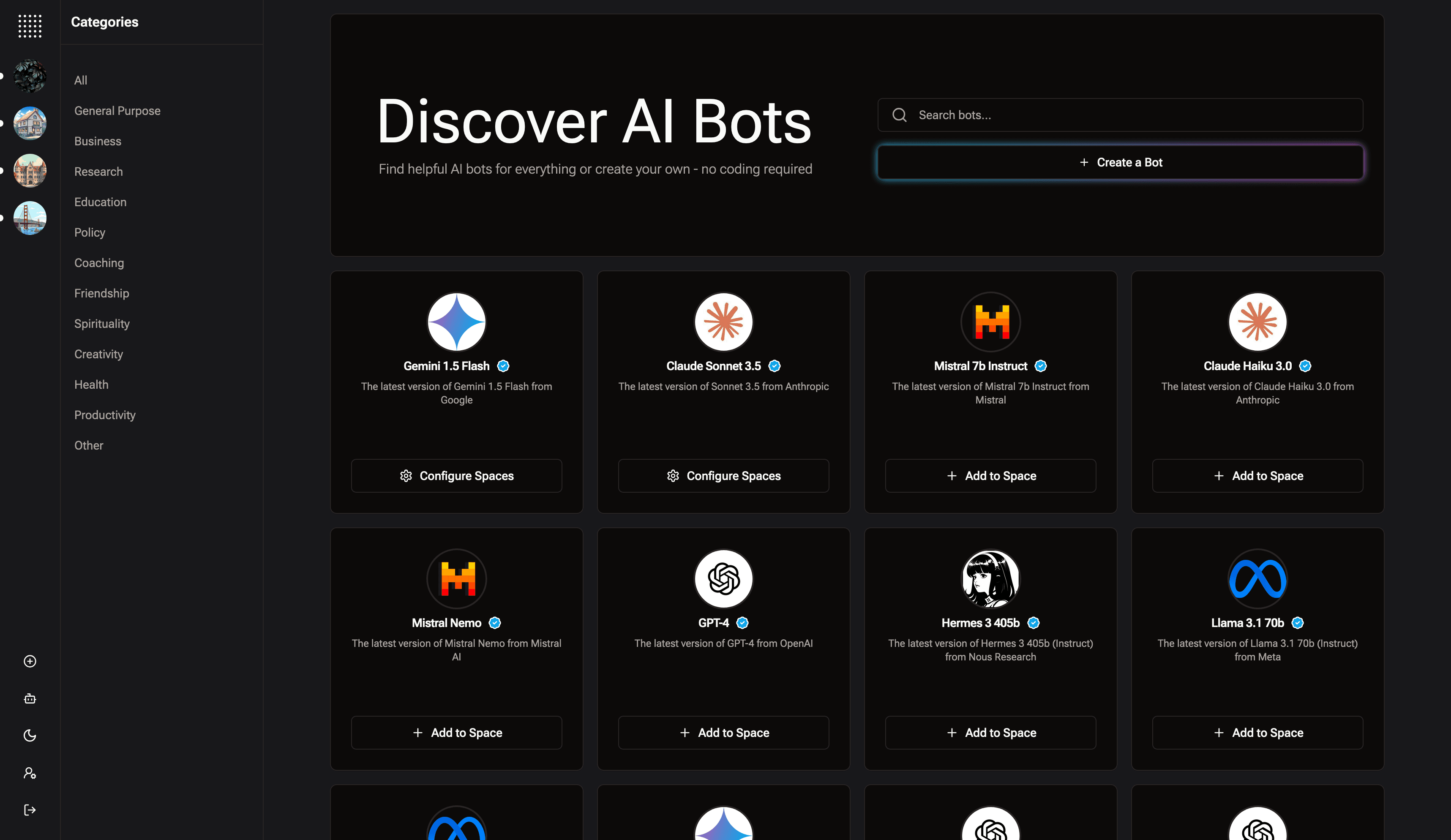Image resolution: width=1451 pixels, height=840 pixels.
Task: Add GPT-4 to Space
Action: (724, 732)
